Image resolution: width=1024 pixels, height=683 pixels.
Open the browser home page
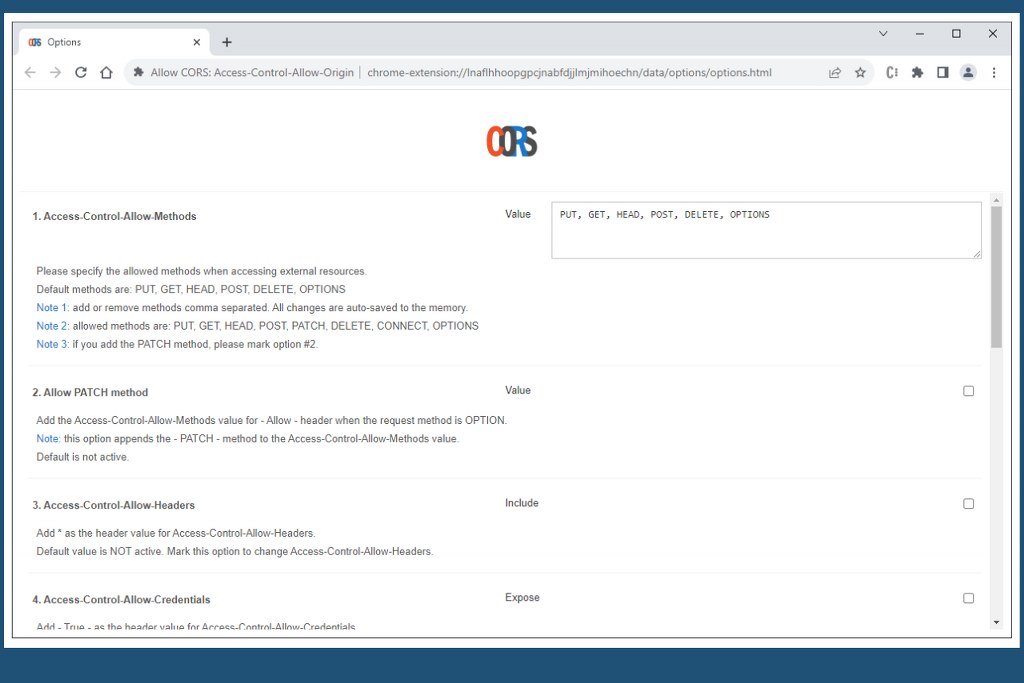106,72
